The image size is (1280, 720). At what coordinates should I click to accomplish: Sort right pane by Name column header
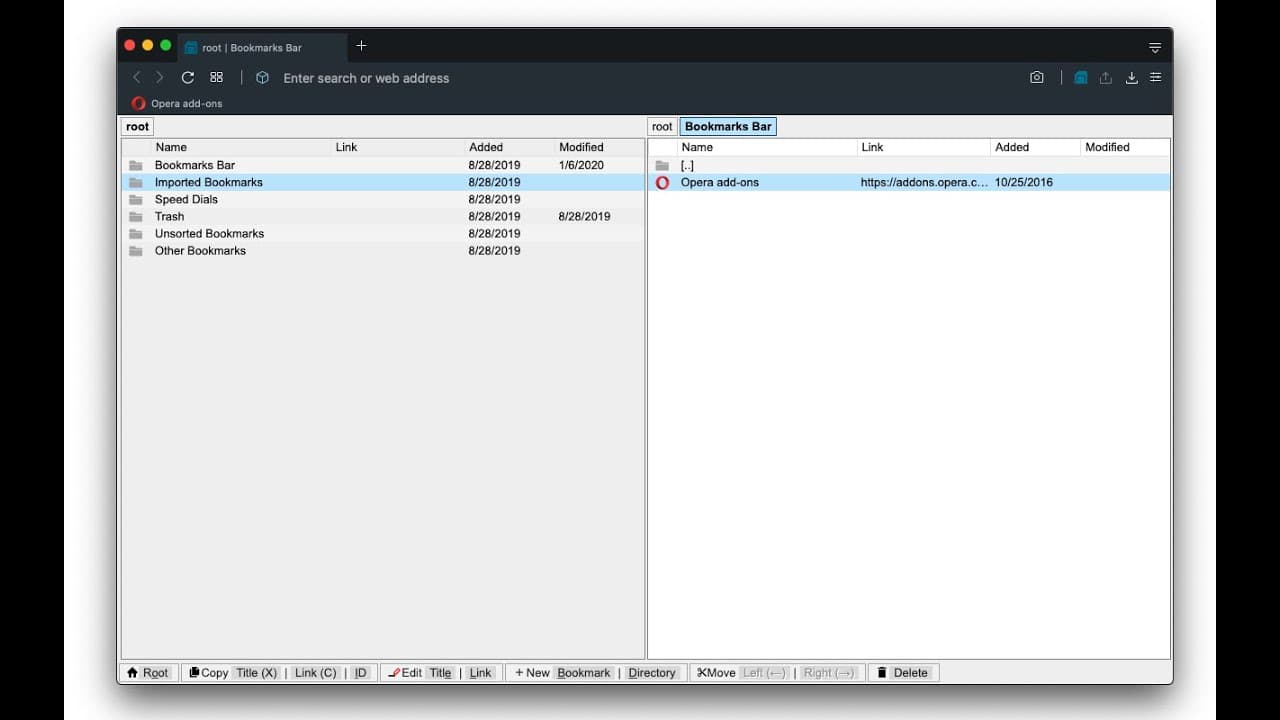(767, 147)
